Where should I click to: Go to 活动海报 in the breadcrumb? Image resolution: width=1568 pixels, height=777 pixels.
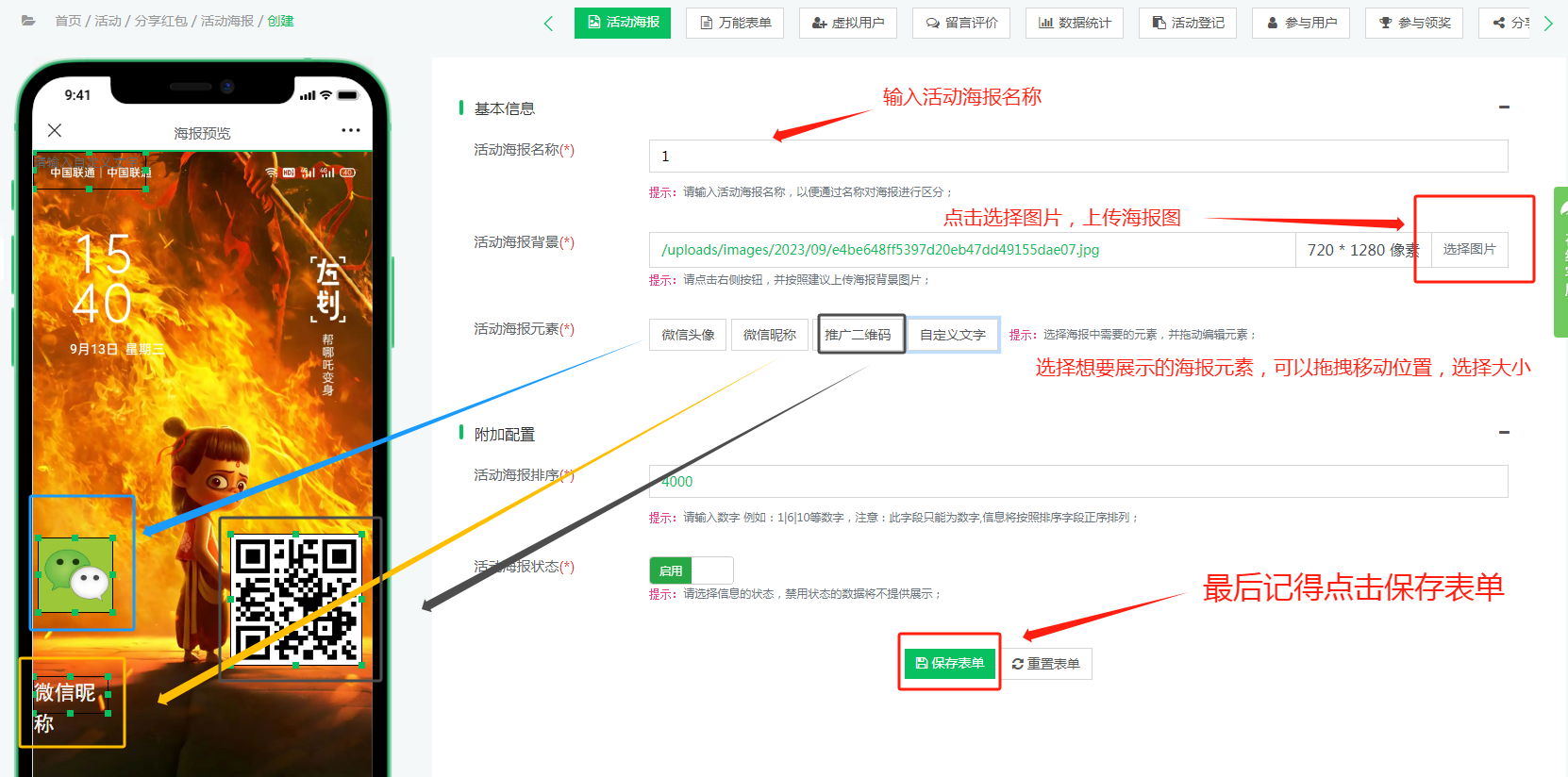pyautogui.click(x=226, y=21)
